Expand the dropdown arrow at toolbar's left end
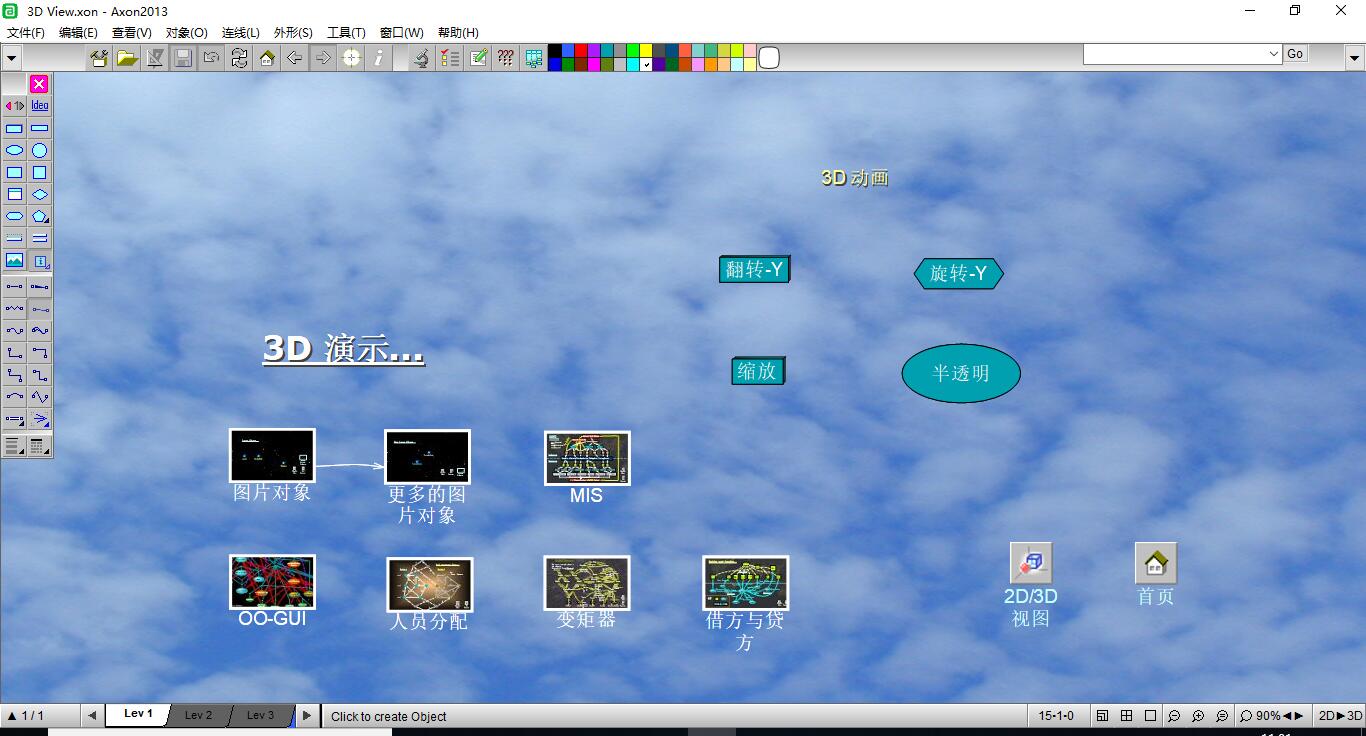The image size is (1366, 736). coord(12,58)
